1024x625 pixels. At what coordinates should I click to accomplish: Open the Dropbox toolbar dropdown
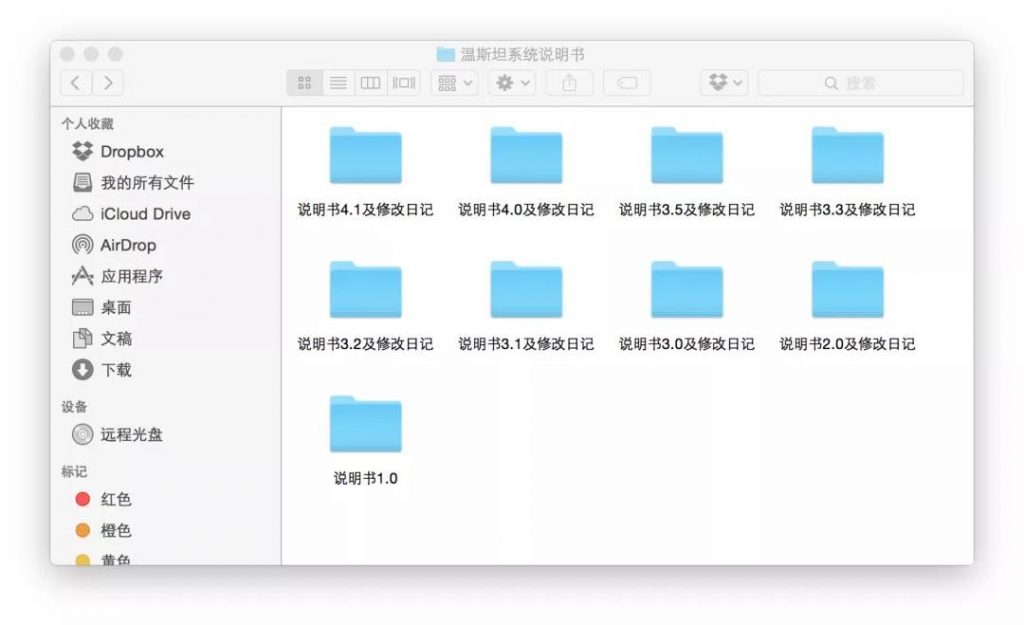point(723,83)
